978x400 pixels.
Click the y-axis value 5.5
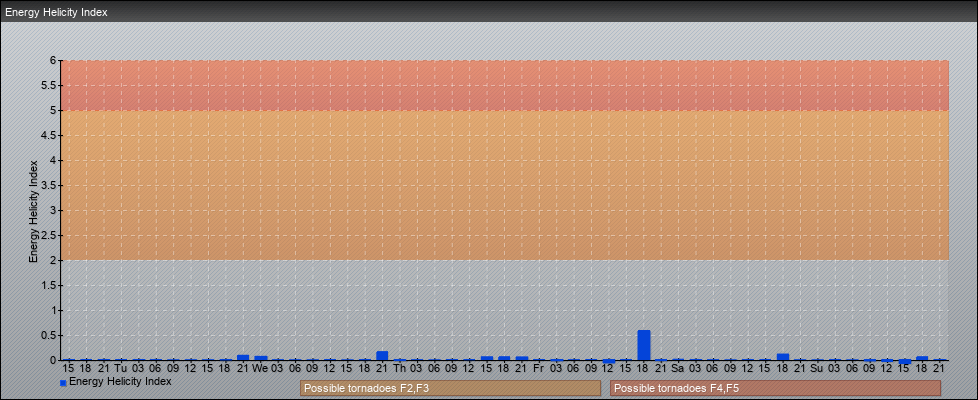pyautogui.click(x=49, y=85)
